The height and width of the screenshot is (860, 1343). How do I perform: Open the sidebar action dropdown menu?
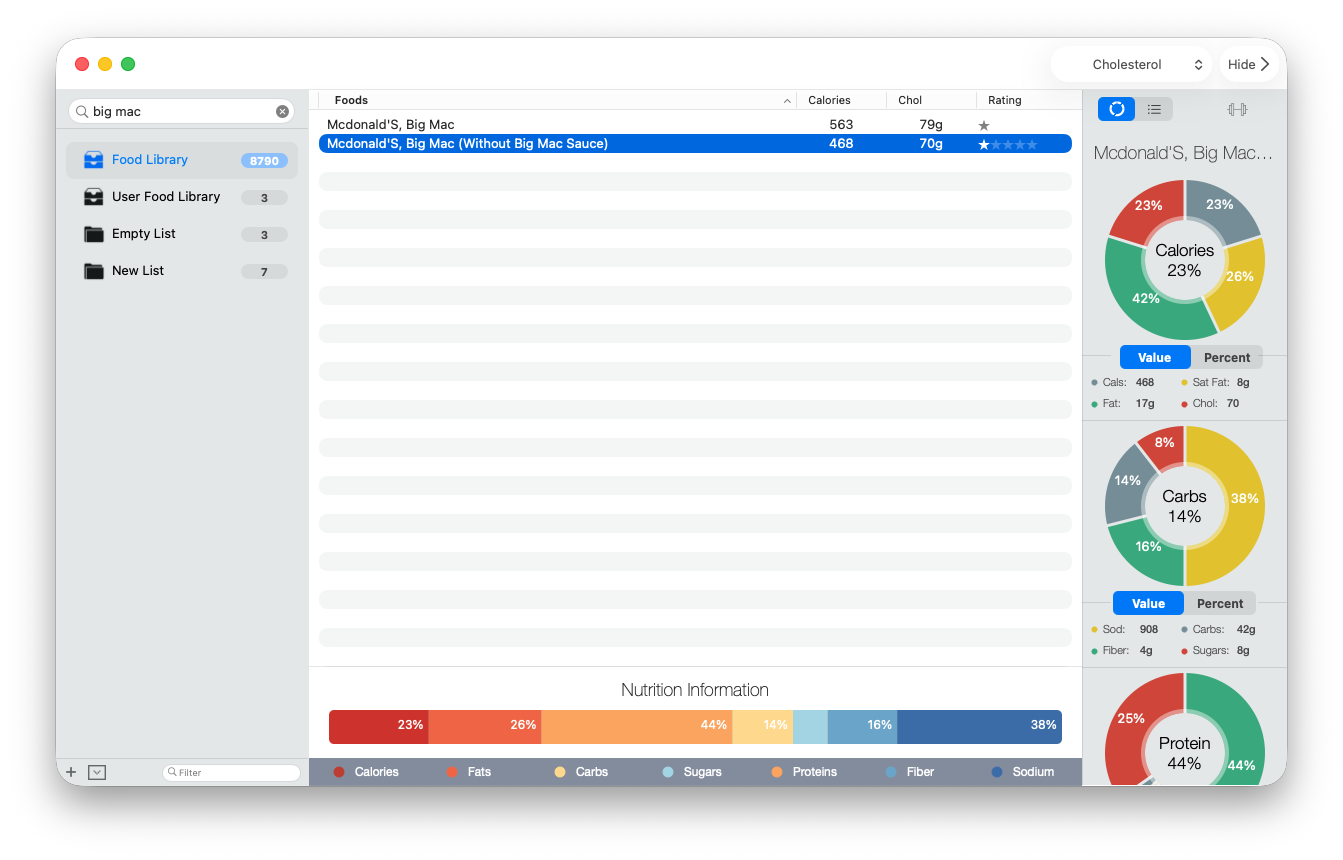click(x=97, y=772)
